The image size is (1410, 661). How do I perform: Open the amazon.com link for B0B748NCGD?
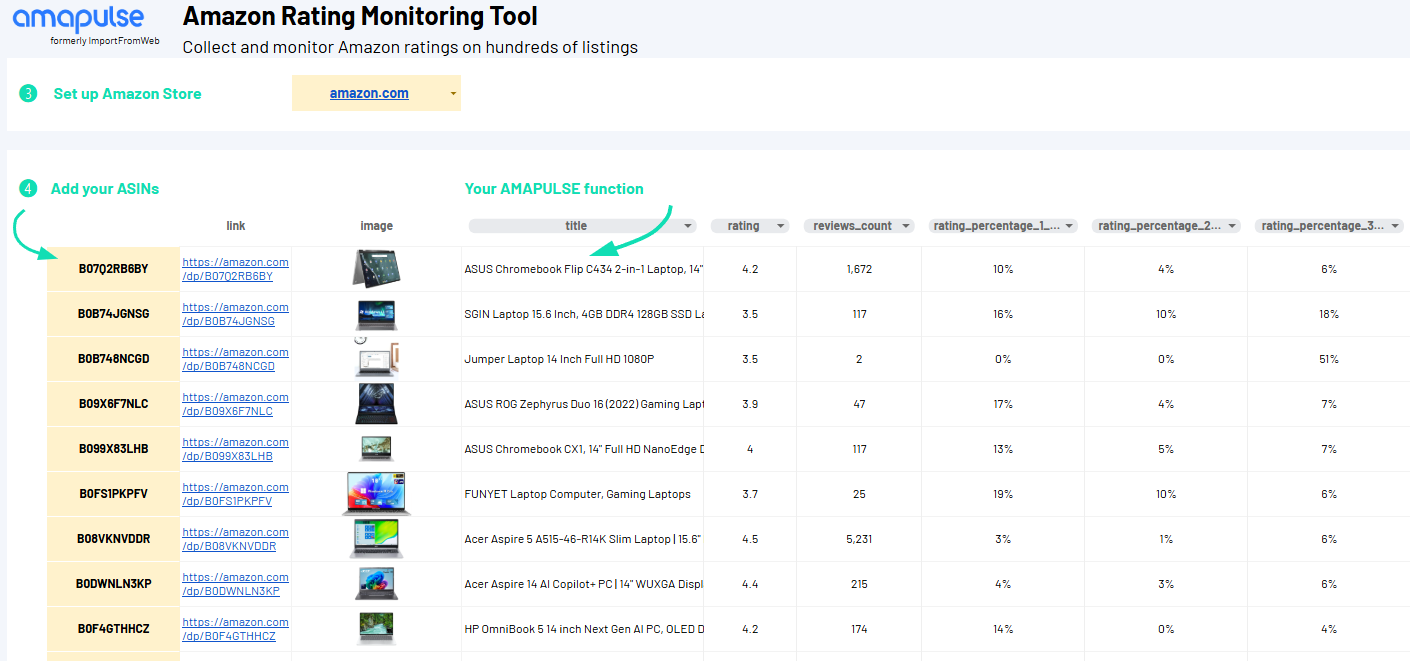click(235, 359)
